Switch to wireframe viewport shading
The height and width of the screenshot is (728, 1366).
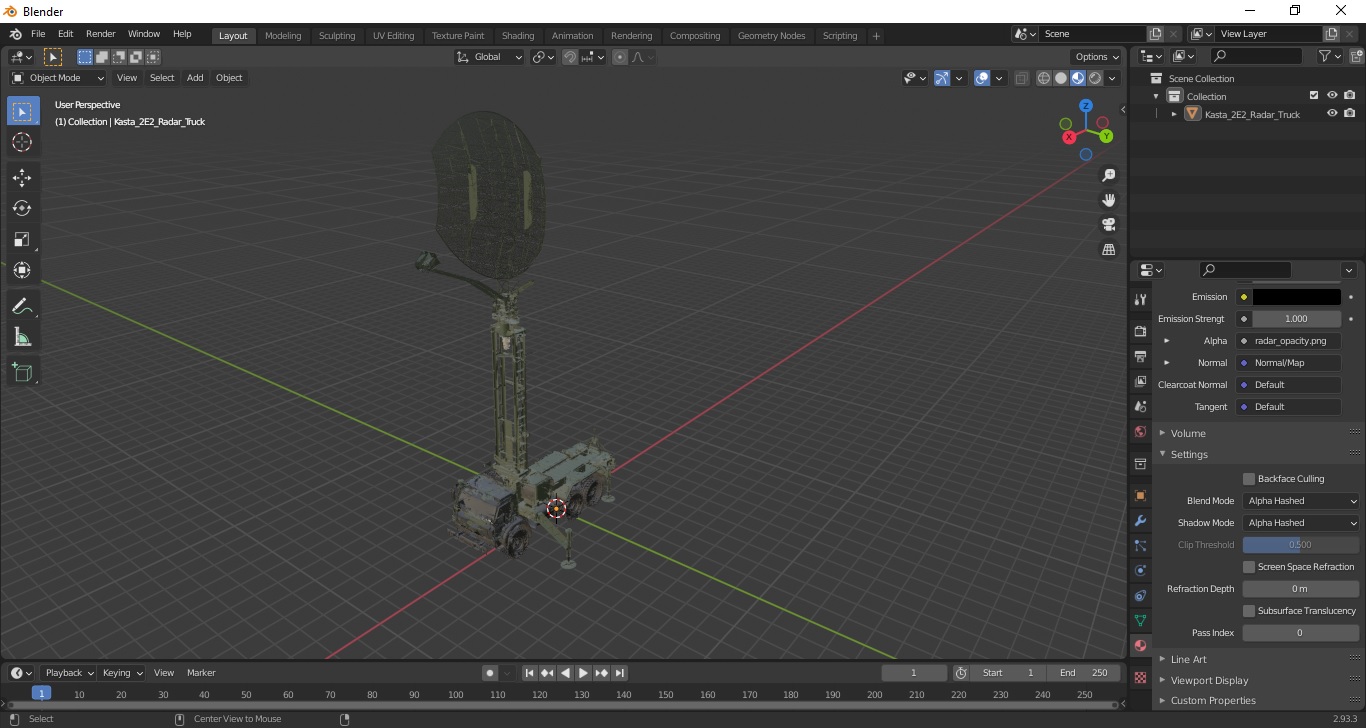[x=1044, y=78]
